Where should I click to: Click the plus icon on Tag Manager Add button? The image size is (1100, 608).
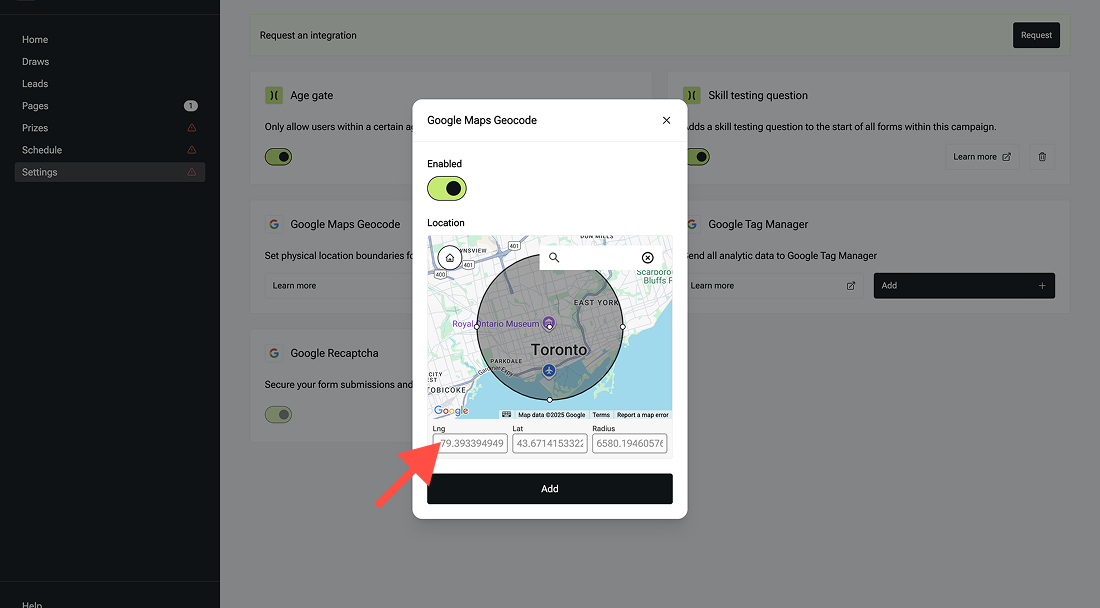coord(1042,285)
